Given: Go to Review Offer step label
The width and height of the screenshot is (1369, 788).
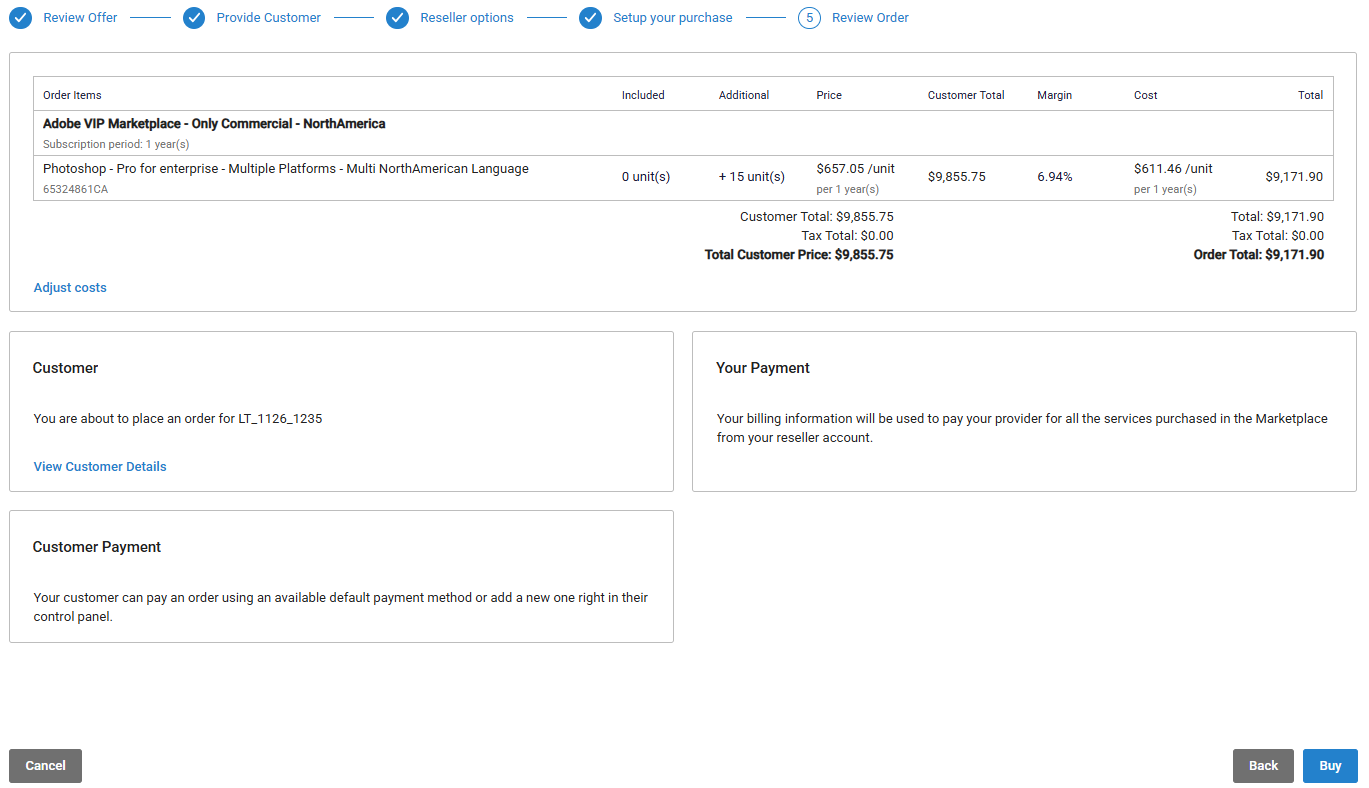Looking at the screenshot, I should pos(80,18).
